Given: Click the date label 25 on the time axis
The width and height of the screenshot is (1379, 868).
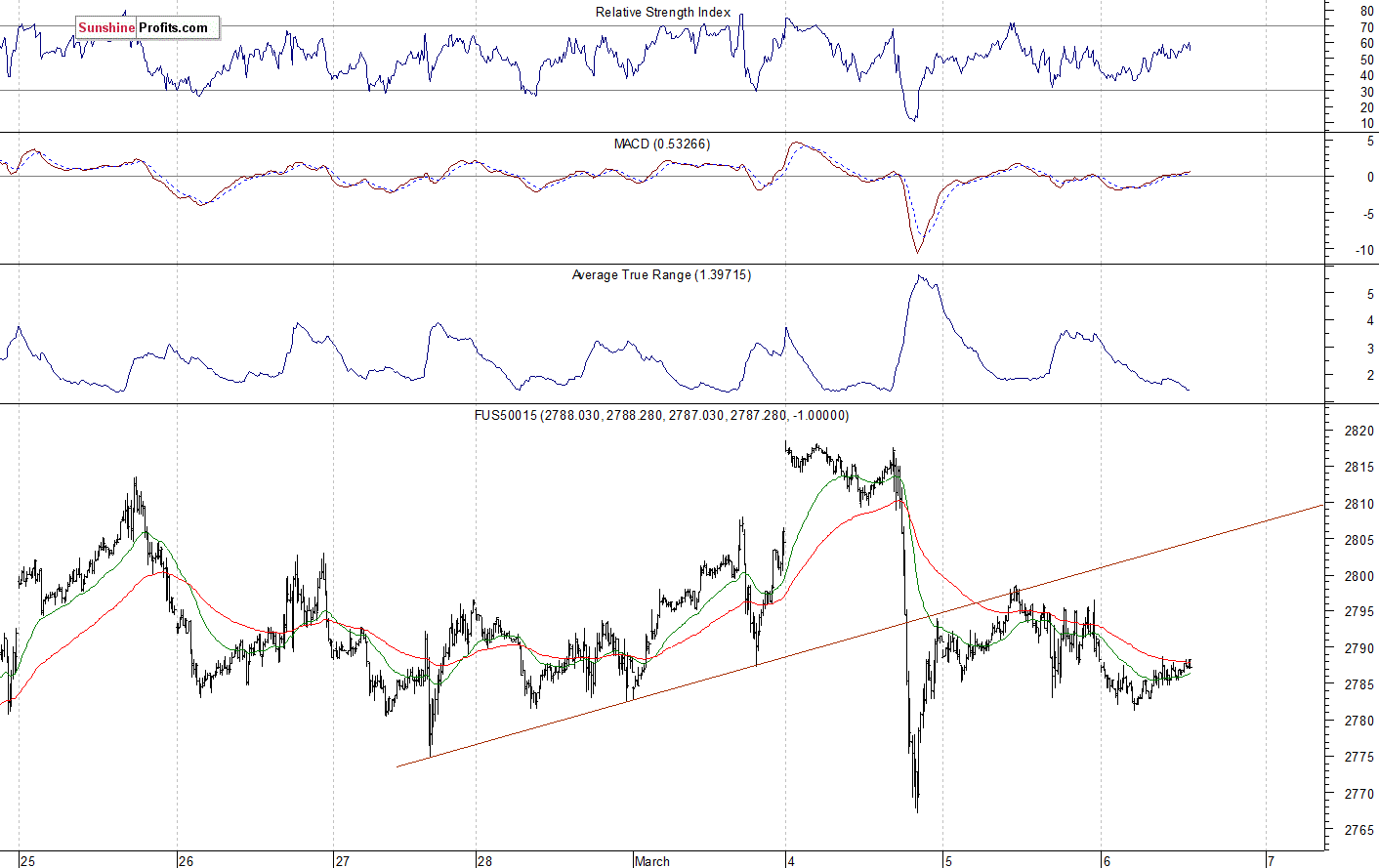Looking at the screenshot, I should pos(28,861).
